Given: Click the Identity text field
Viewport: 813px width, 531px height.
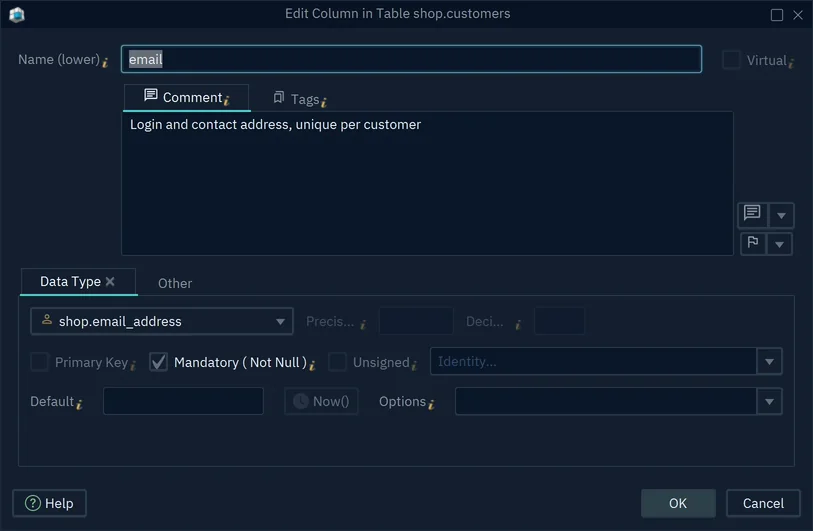Looking at the screenshot, I should pyautogui.click(x=593, y=361).
